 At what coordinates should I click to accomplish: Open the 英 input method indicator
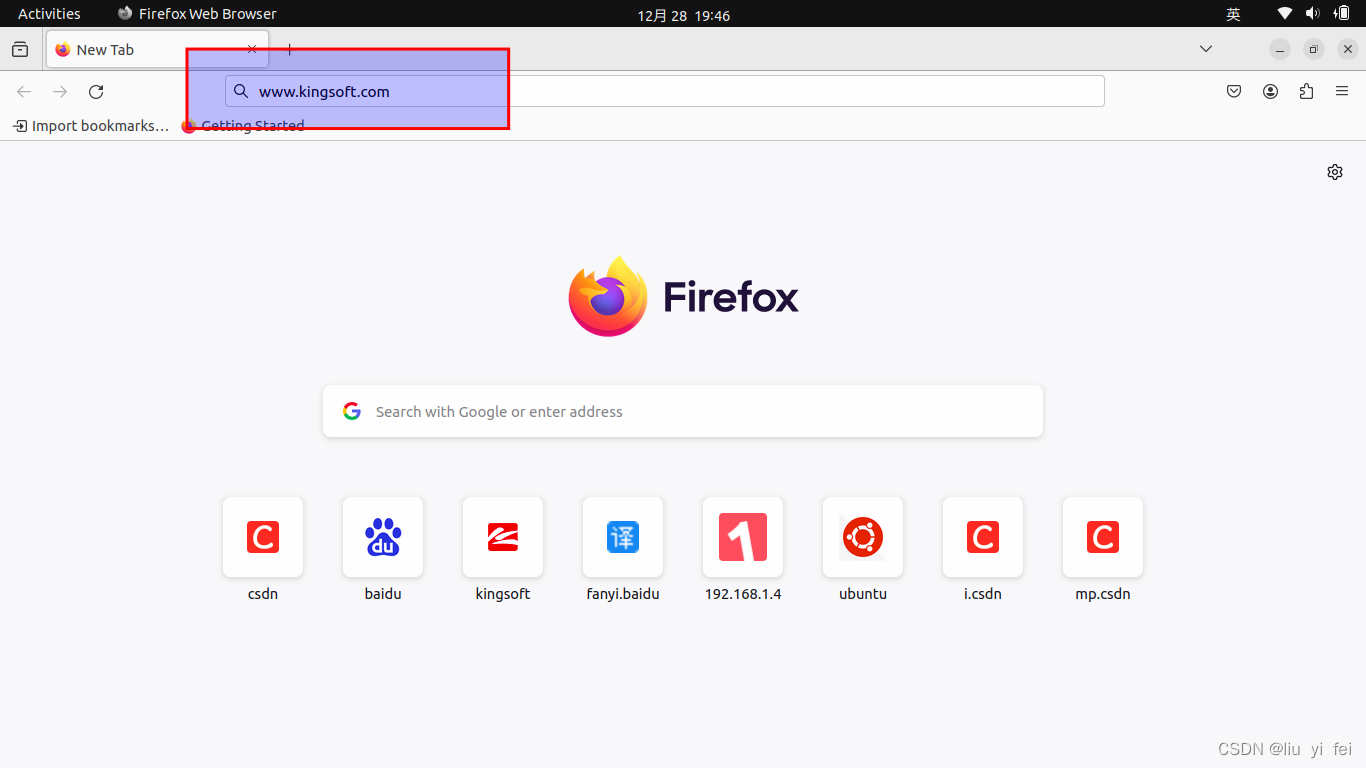pos(1234,14)
